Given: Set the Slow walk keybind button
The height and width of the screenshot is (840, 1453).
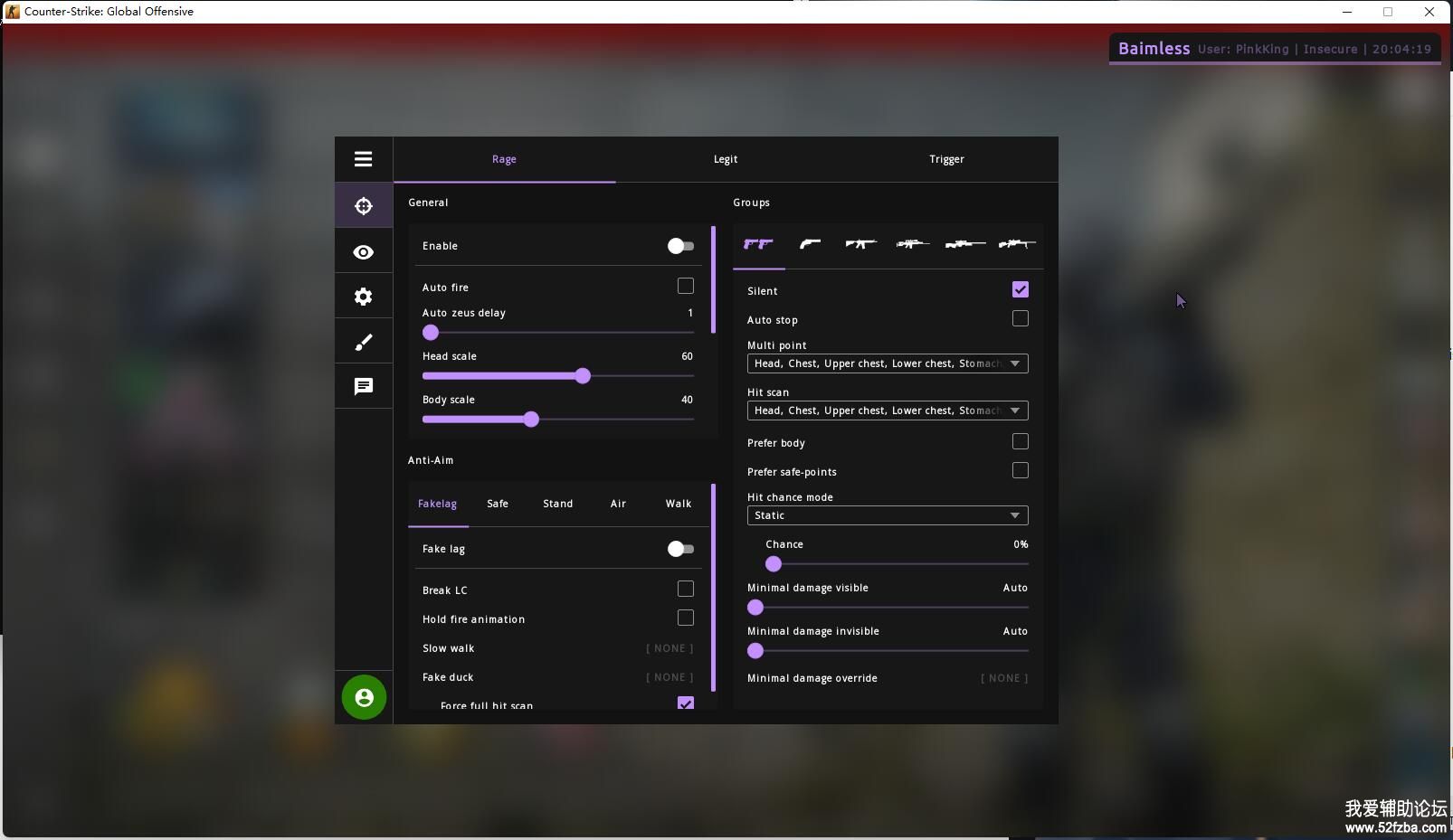Looking at the screenshot, I should pos(670,648).
